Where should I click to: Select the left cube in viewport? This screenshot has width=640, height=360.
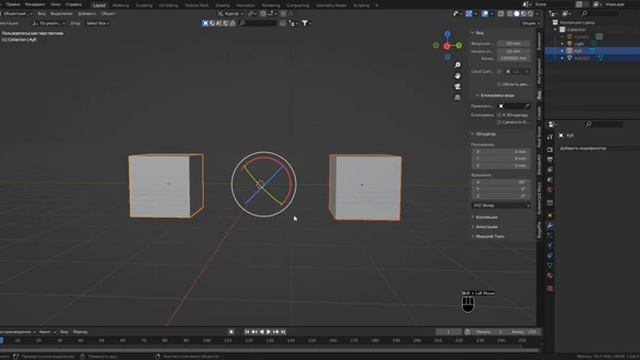pyautogui.click(x=166, y=186)
